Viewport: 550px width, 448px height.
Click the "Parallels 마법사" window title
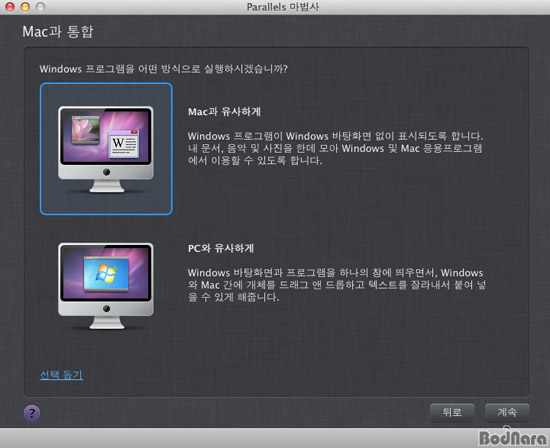pyautogui.click(x=283, y=7)
